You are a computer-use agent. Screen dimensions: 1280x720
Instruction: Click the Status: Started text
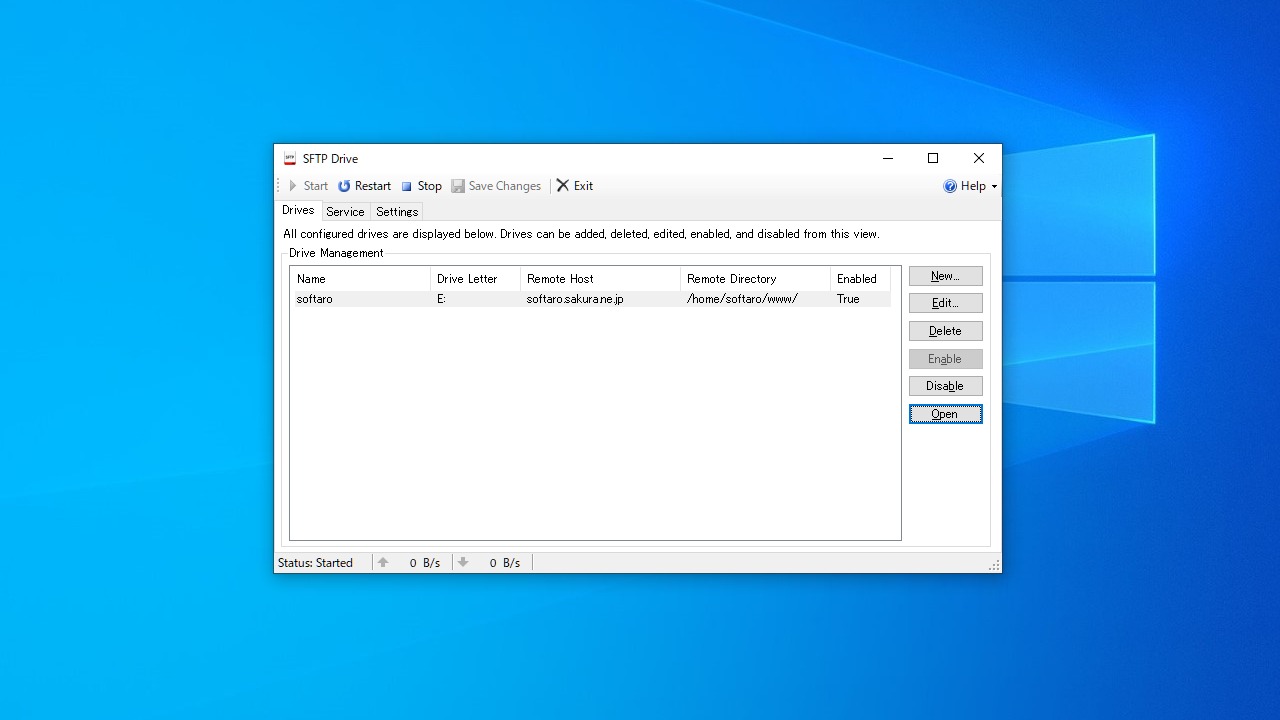(x=315, y=563)
